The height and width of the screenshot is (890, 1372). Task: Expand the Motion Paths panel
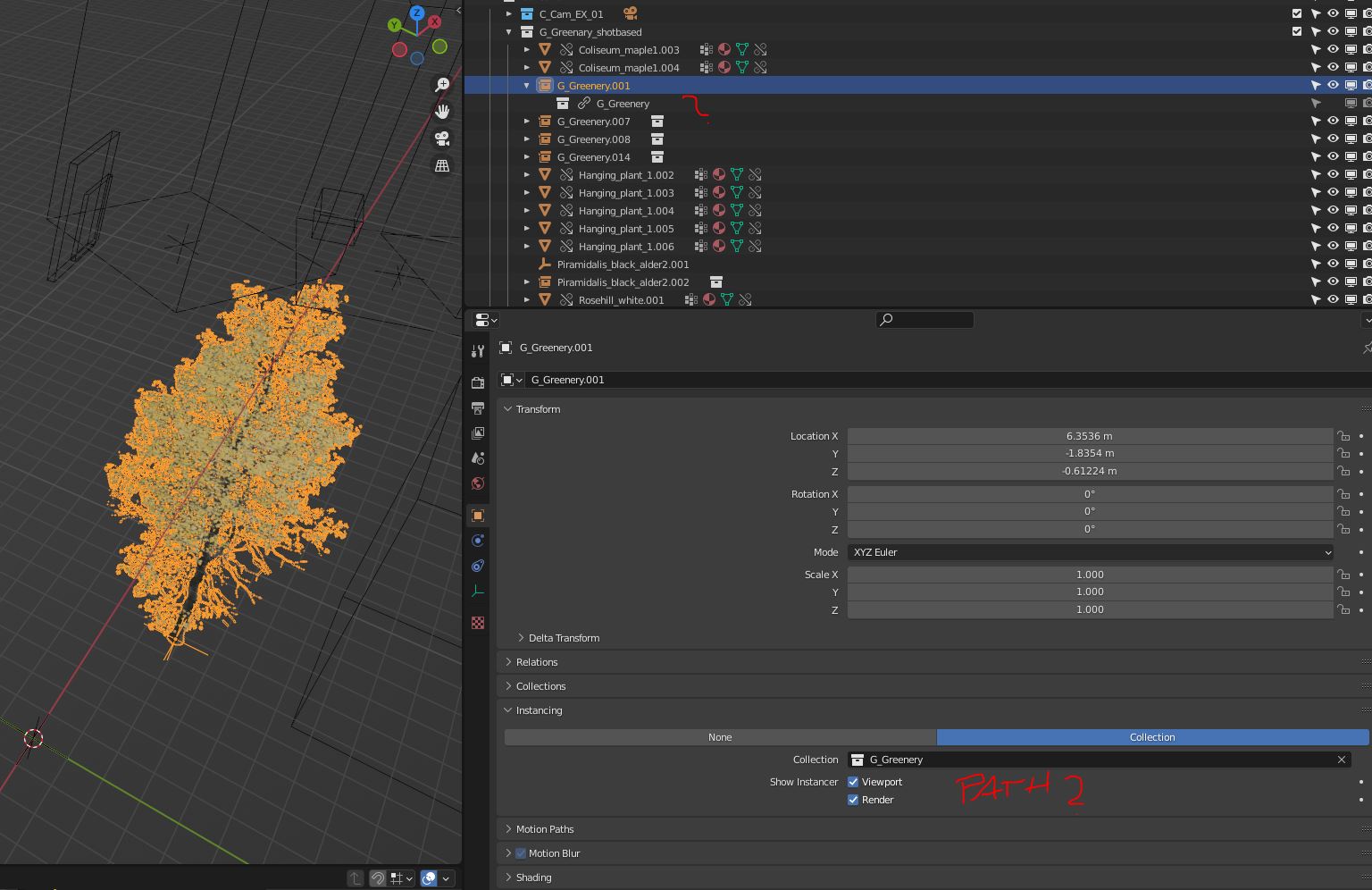[543, 829]
